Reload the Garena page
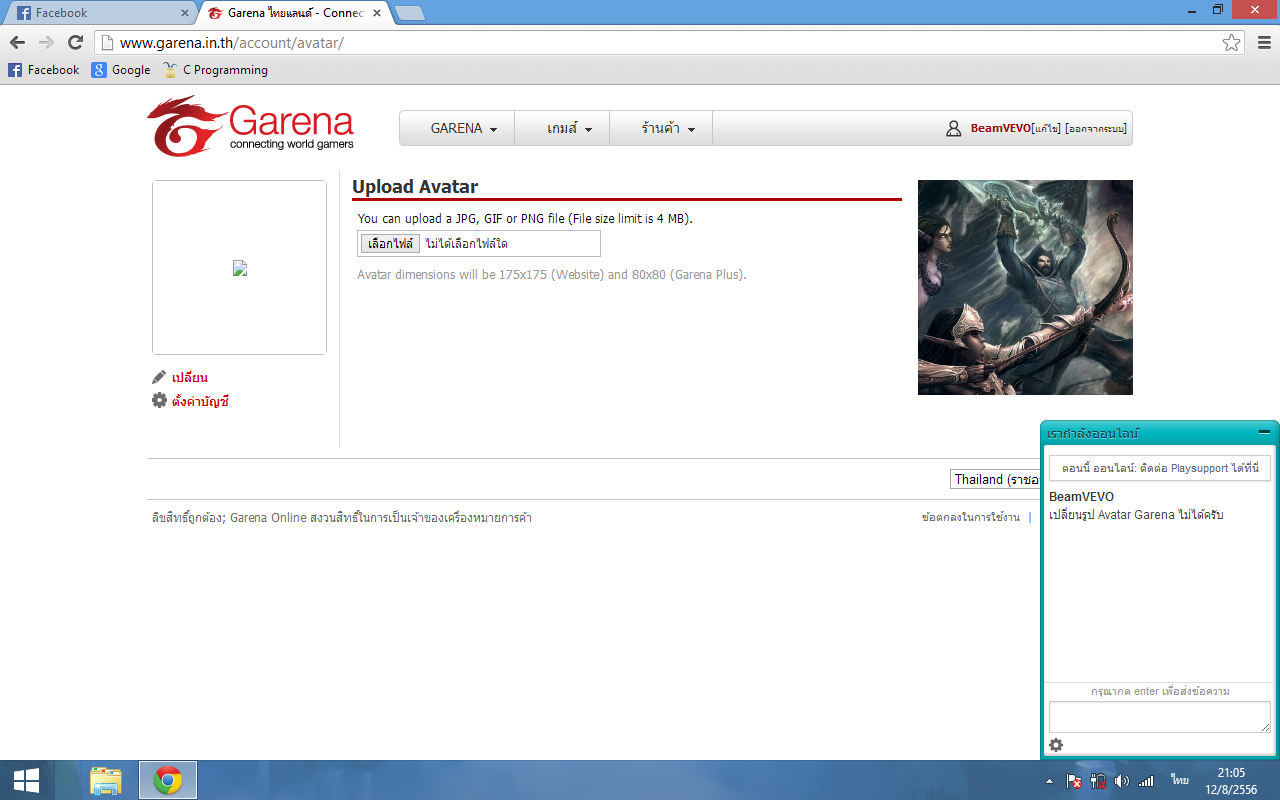This screenshot has width=1280, height=800. [75, 43]
